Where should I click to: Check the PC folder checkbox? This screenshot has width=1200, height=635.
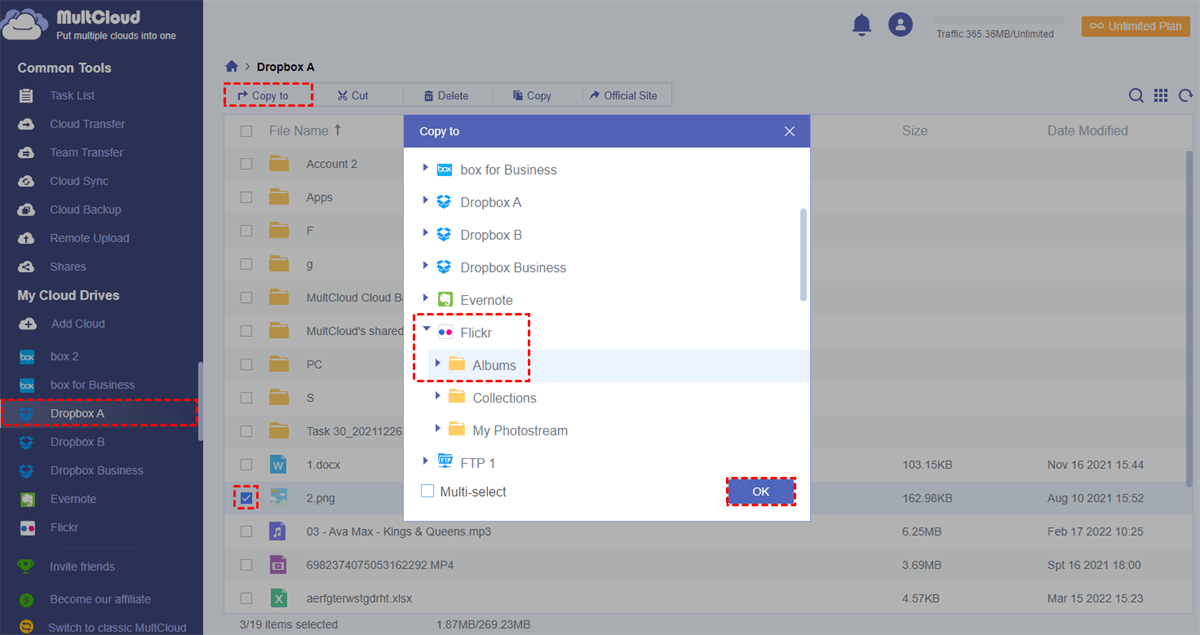pos(246,365)
